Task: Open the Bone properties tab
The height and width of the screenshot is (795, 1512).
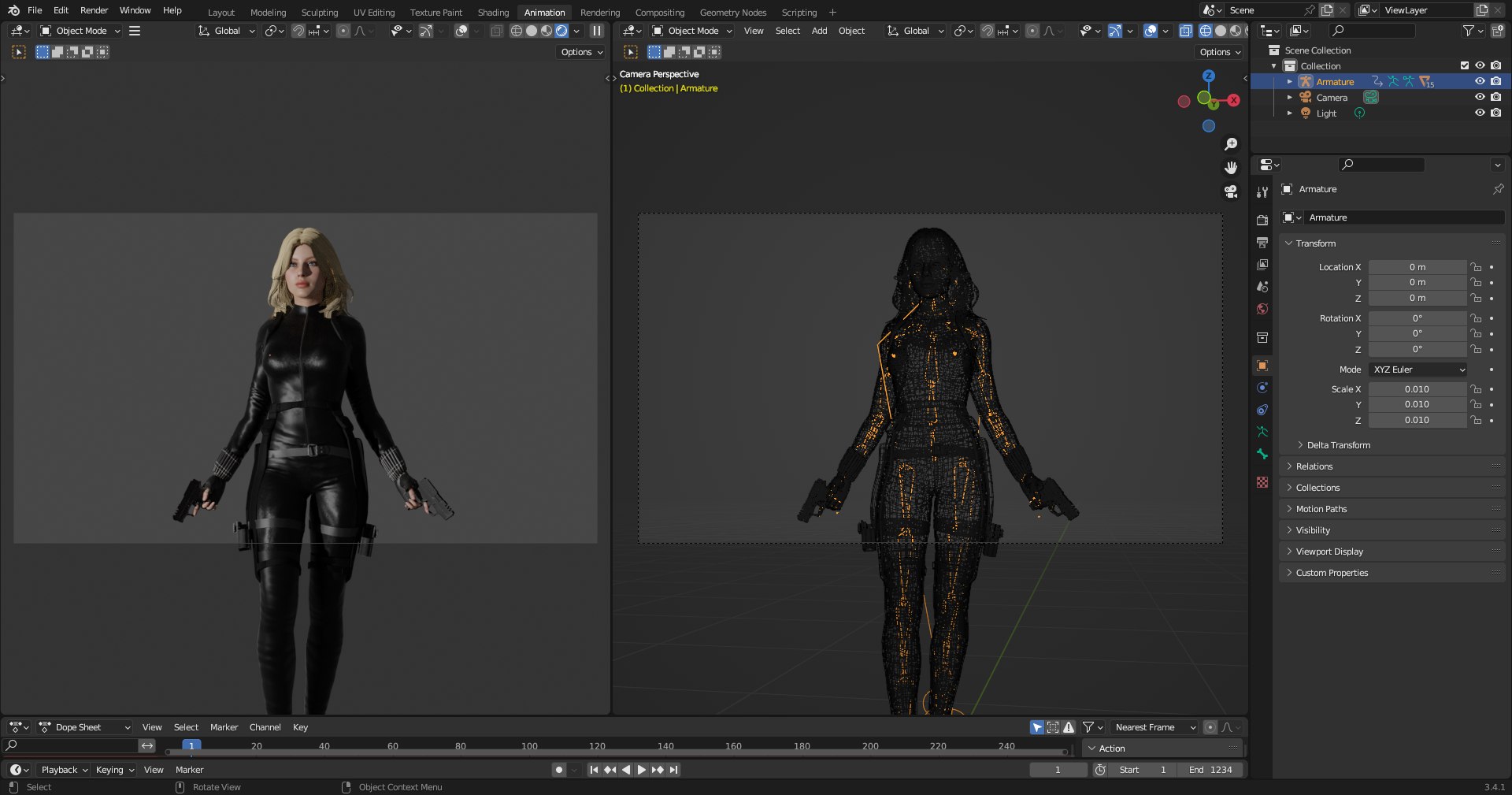Action: click(1262, 454)
